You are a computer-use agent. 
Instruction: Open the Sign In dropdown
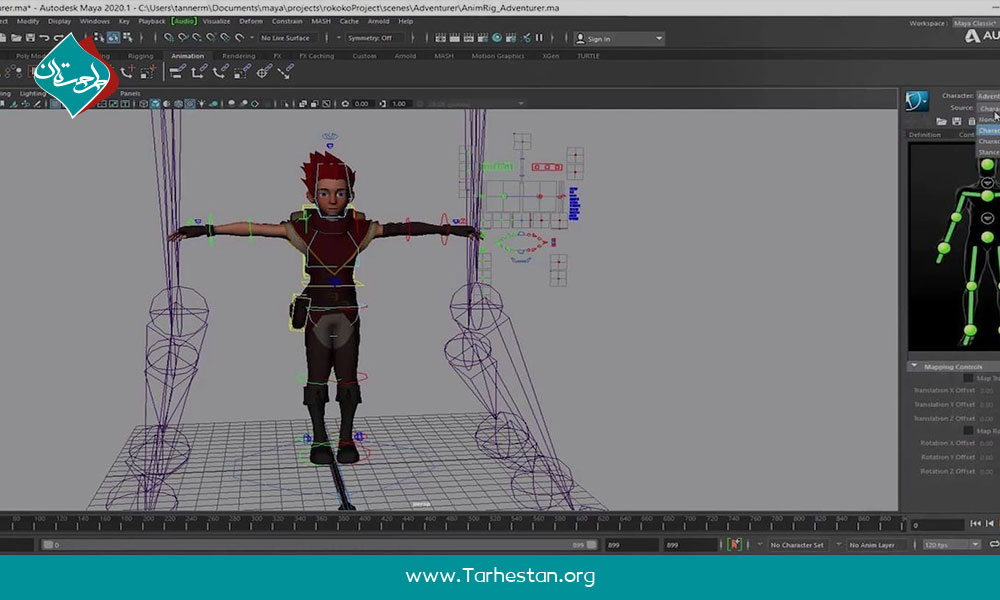(x=619, y=39)
